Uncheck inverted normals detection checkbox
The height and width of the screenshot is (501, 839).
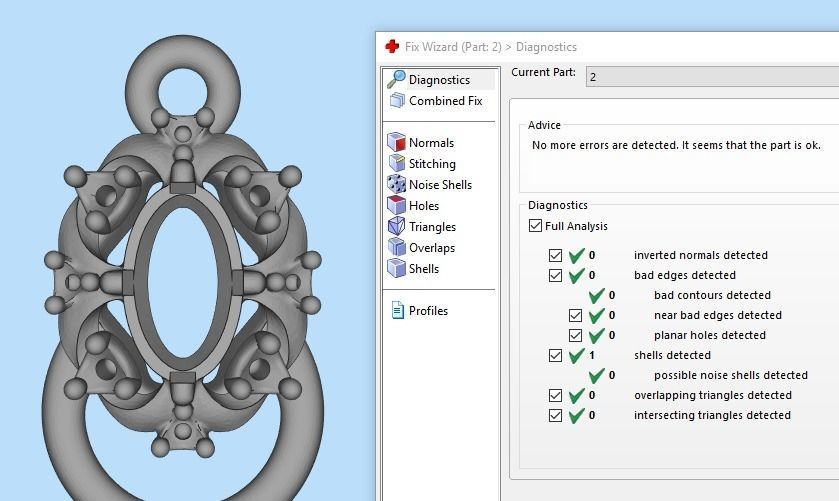555,255
